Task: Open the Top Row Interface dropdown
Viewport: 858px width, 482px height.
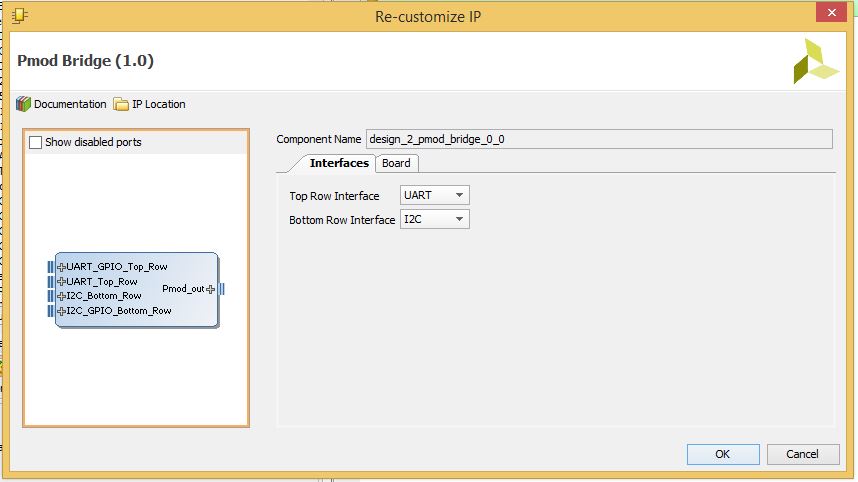Action: pyautogui.click(x=434, y=195)
